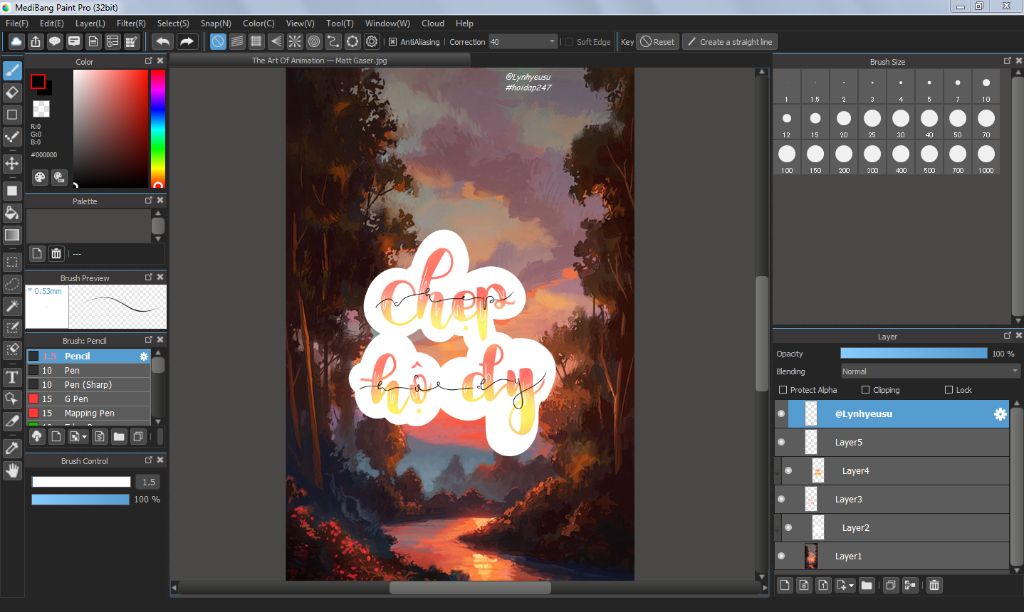Switch to The Art Of Animation tab
Image resolution: width=1024 pixels, height=612 pixels.
320,60
